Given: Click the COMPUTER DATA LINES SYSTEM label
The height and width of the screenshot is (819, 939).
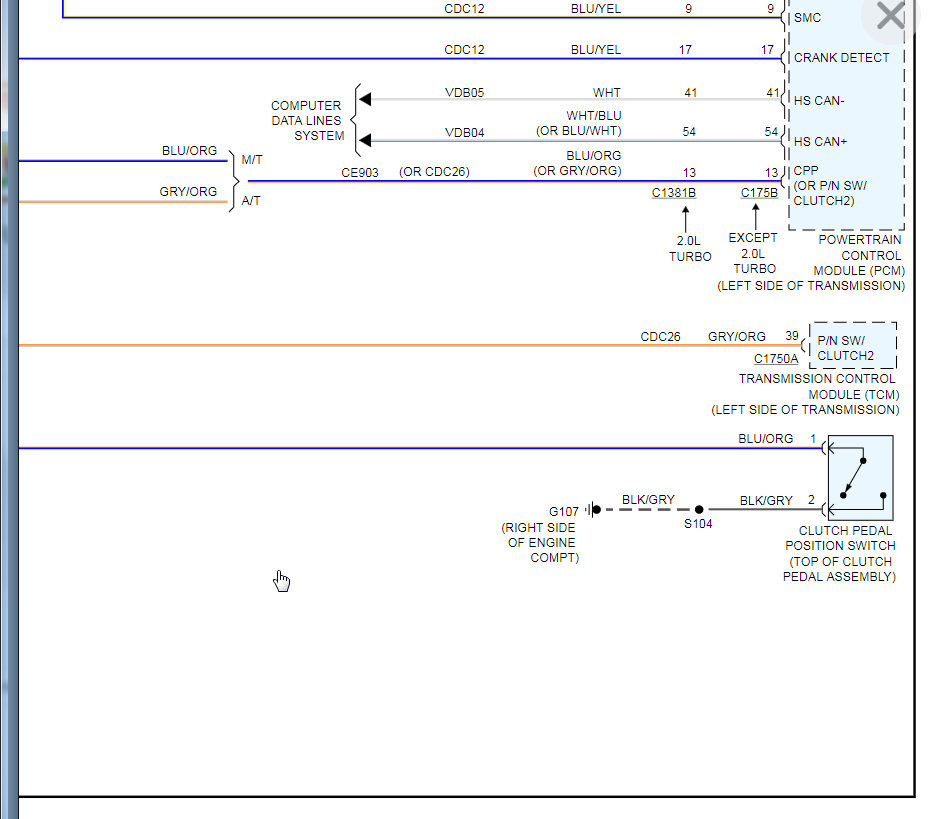Looking at the screenshot, I should coord(307,120).
